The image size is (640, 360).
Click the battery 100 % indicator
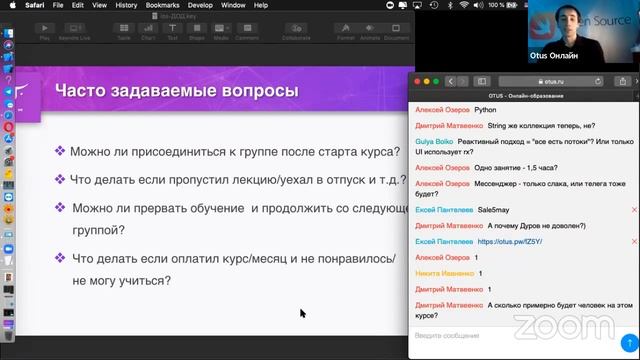(503, 5)
